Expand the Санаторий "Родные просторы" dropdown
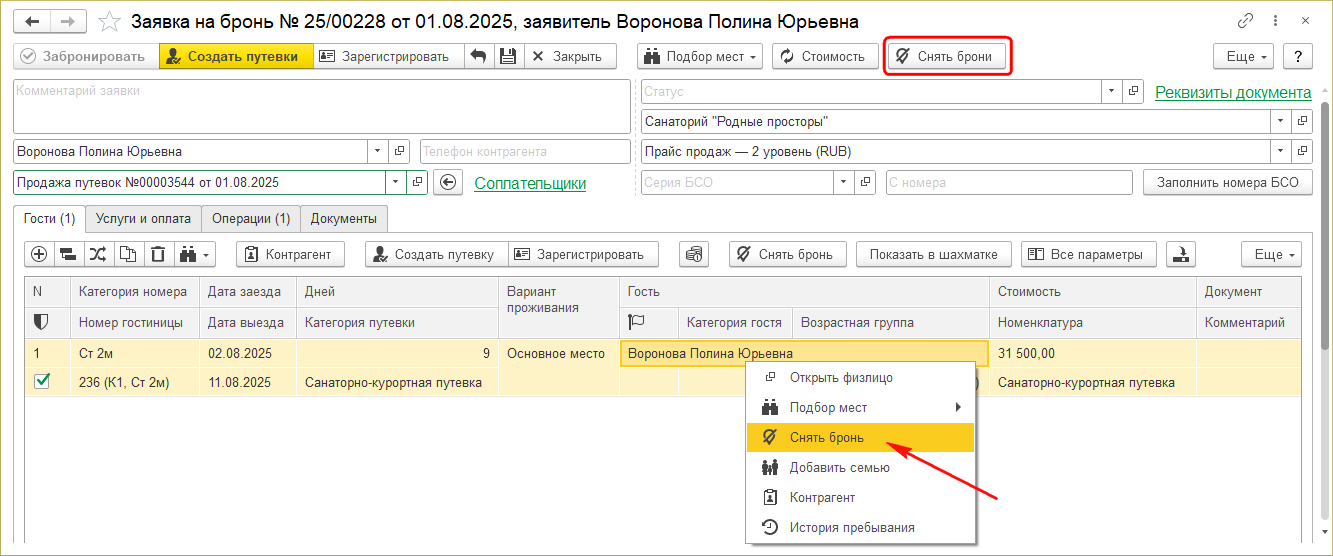The width and height of the screenshot is (1333, 556). 1280,121
